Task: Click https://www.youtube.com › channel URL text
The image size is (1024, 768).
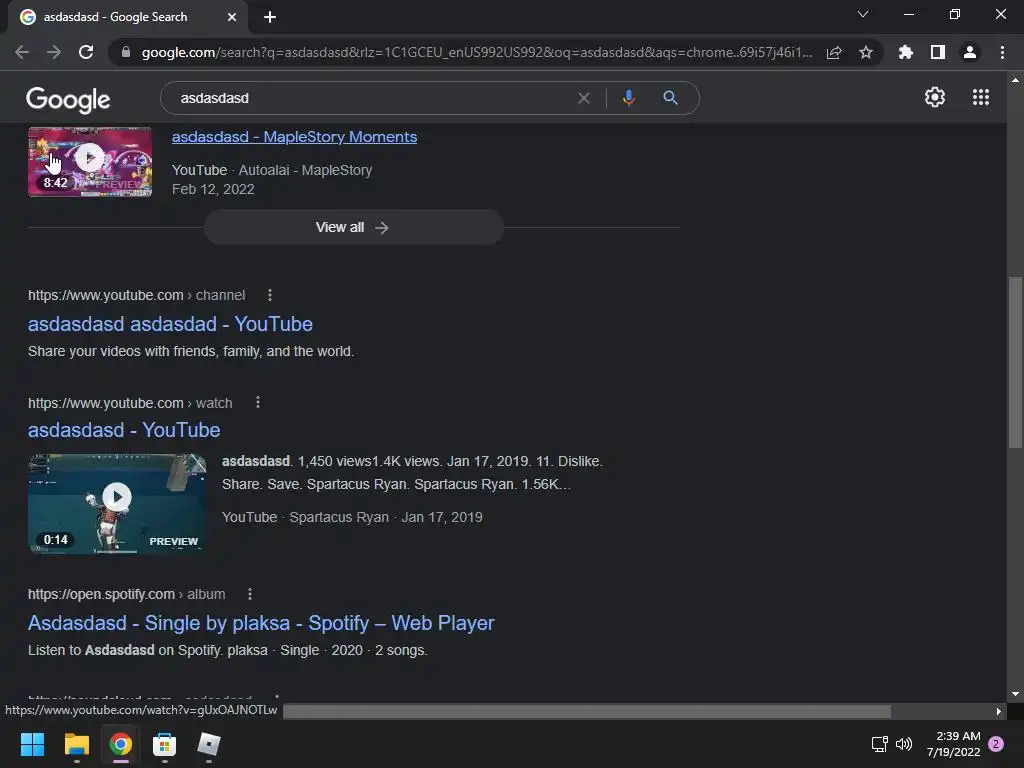Action: 136,295
